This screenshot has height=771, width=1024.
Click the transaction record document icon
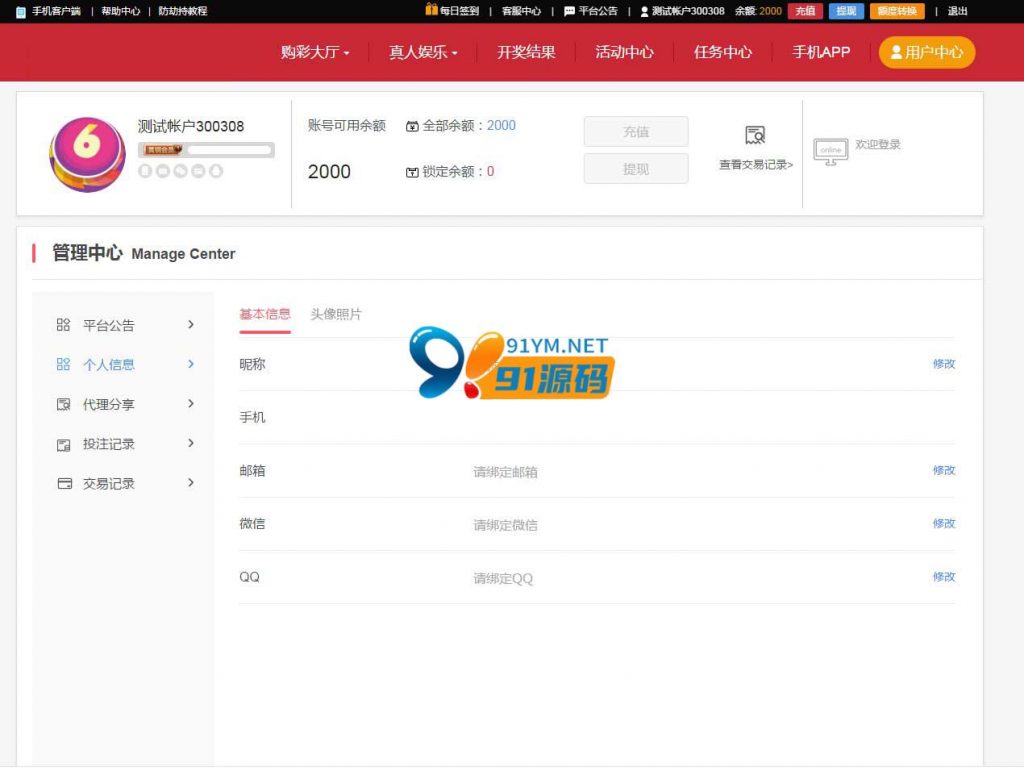click(755, 135)
